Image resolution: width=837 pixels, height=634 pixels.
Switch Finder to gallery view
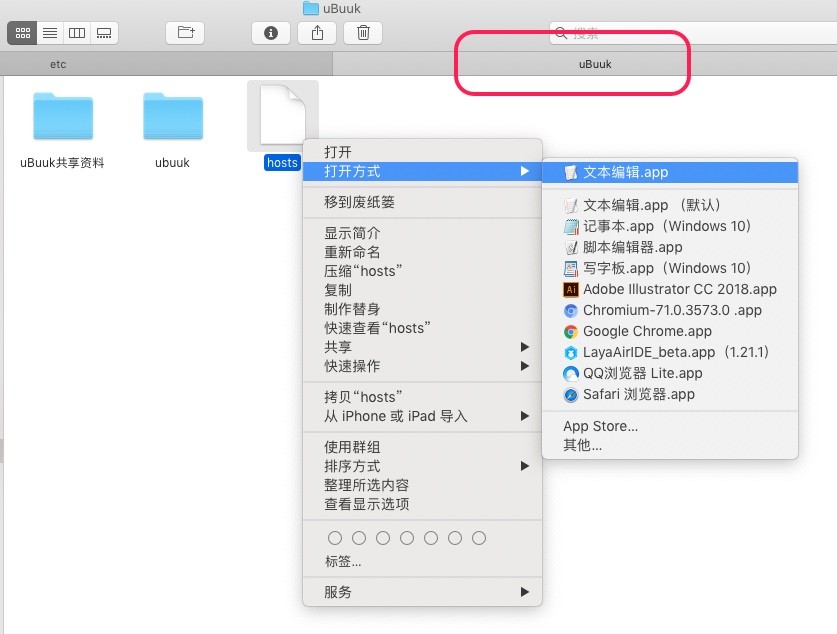tap(103, 33)
